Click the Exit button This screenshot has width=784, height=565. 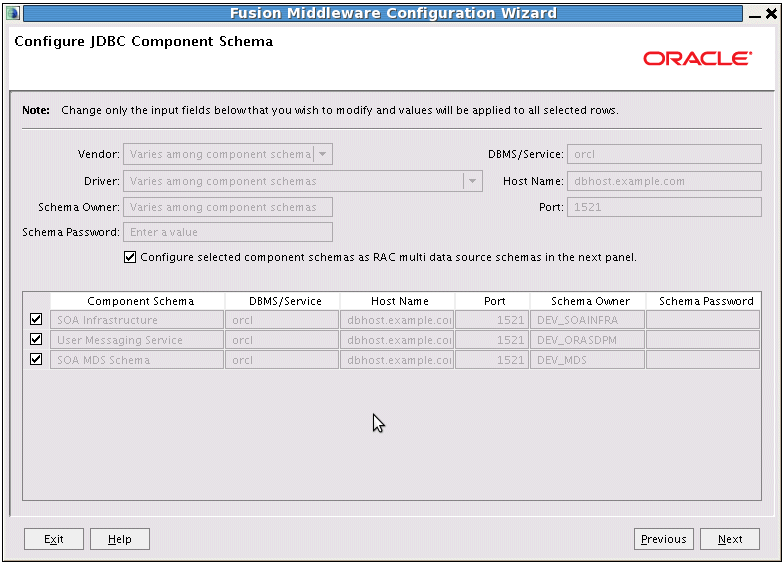coord(54,539)
